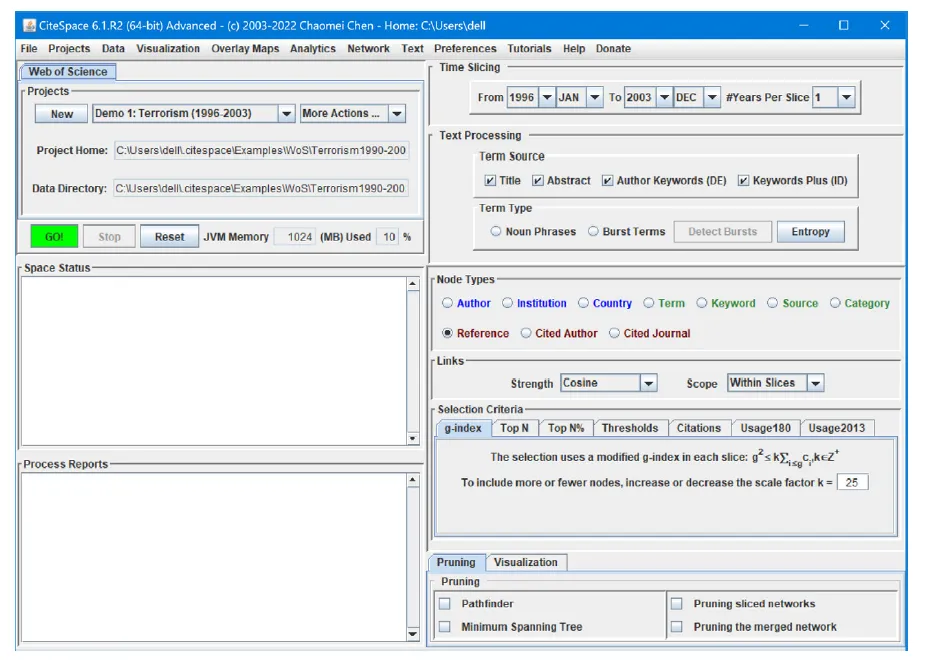Screen dimensions: 928x662
Task: Open the From year 1996 dropdown
Action: tap(547, 97)
